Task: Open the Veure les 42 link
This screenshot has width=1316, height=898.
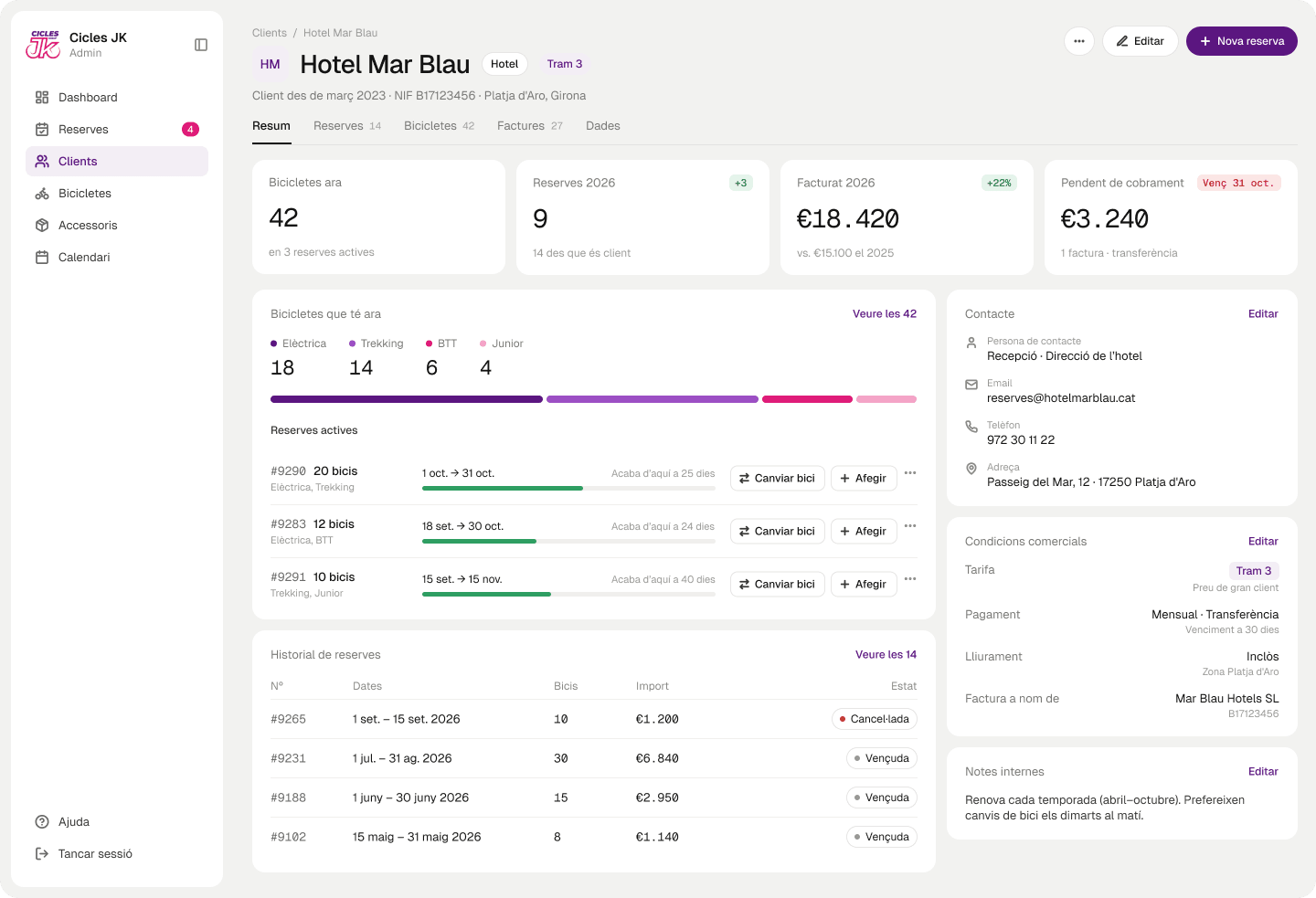Action: (885, 314)
